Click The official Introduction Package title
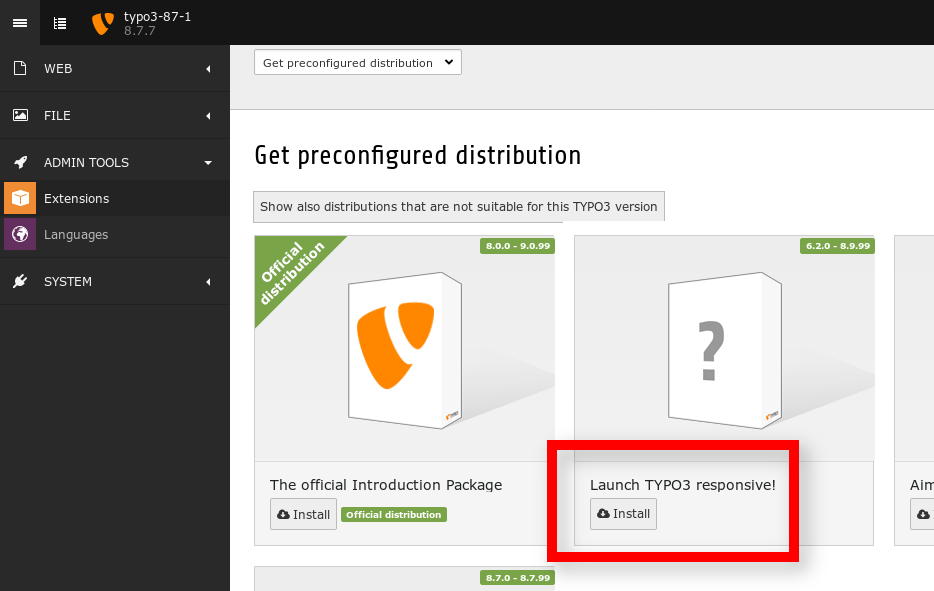 [x=386, y=485]
